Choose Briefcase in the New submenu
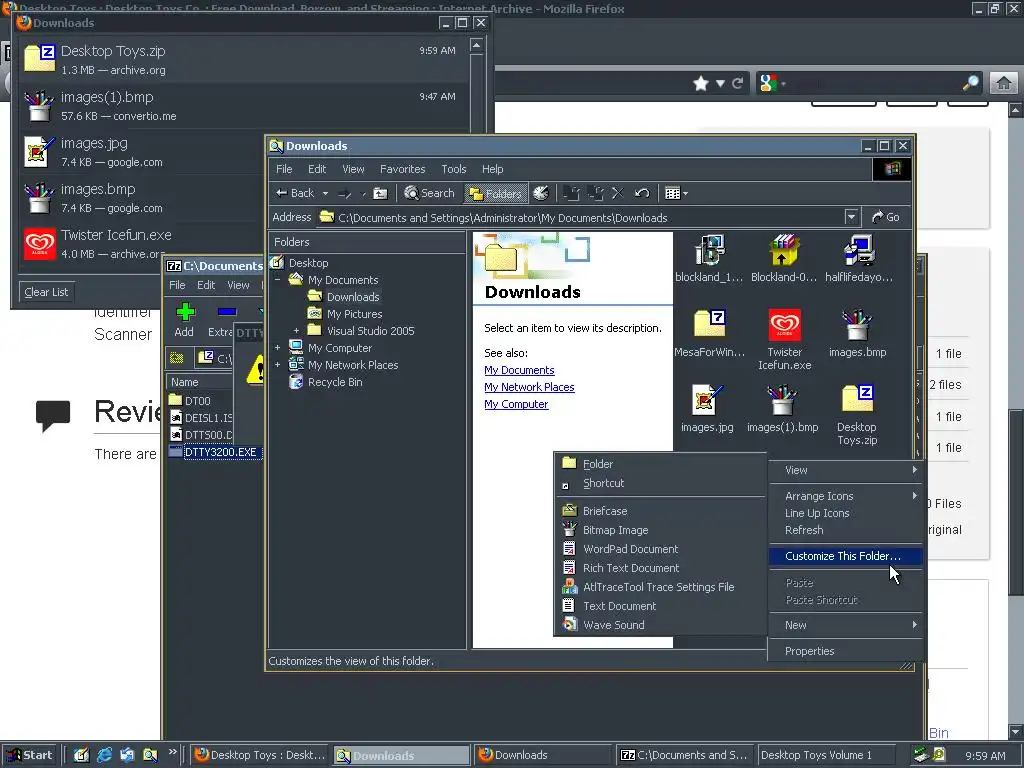1024x768 pixels. coord(660,511)
